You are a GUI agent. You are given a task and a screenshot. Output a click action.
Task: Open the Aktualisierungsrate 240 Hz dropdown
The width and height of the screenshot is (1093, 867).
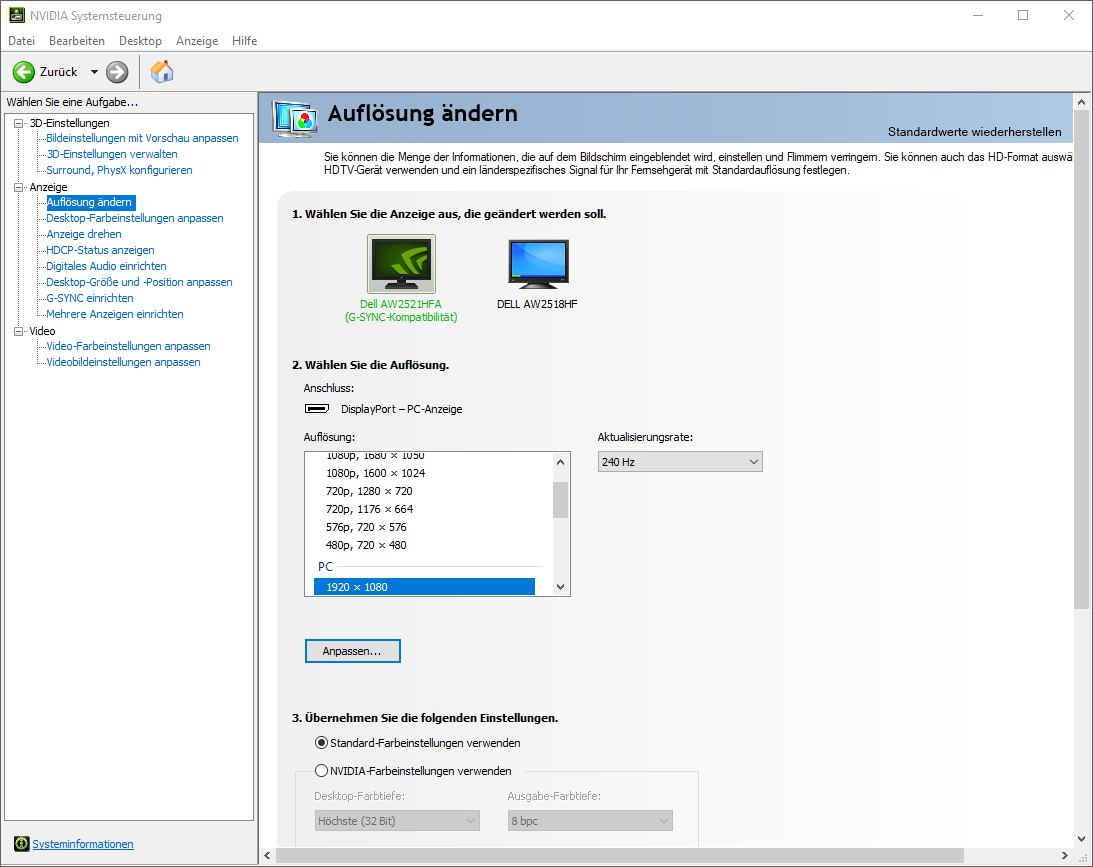point(680,461)
